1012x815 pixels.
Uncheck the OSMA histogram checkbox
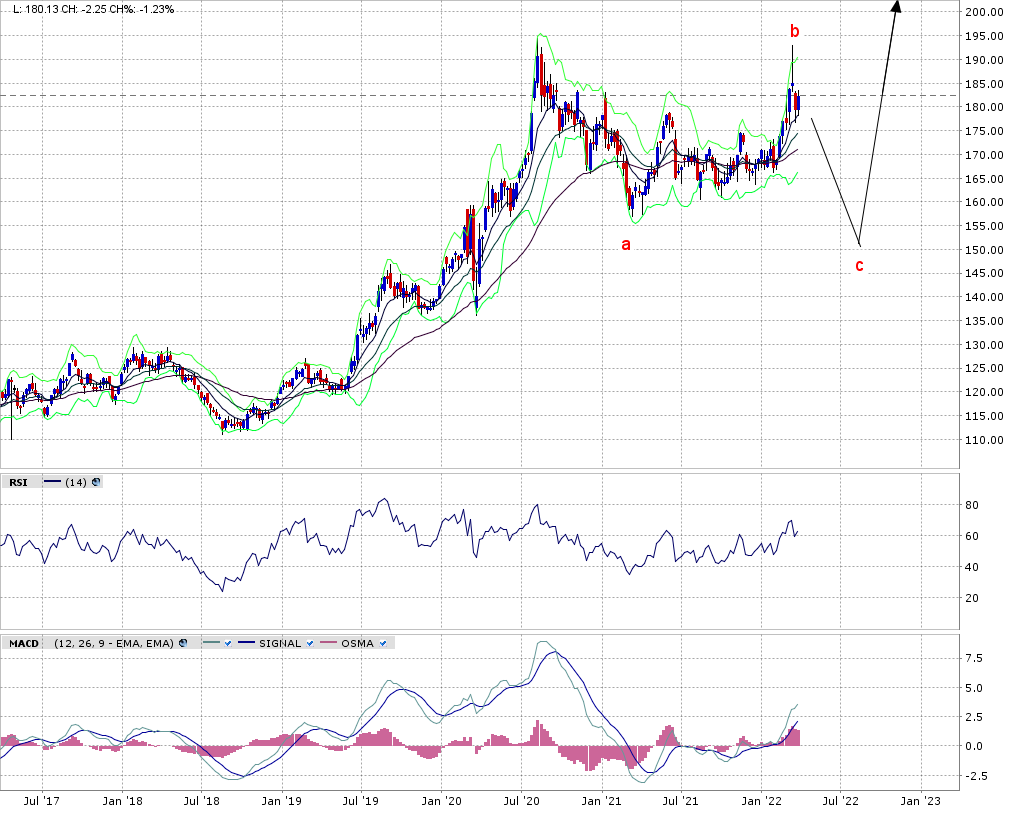pos(383,643)
